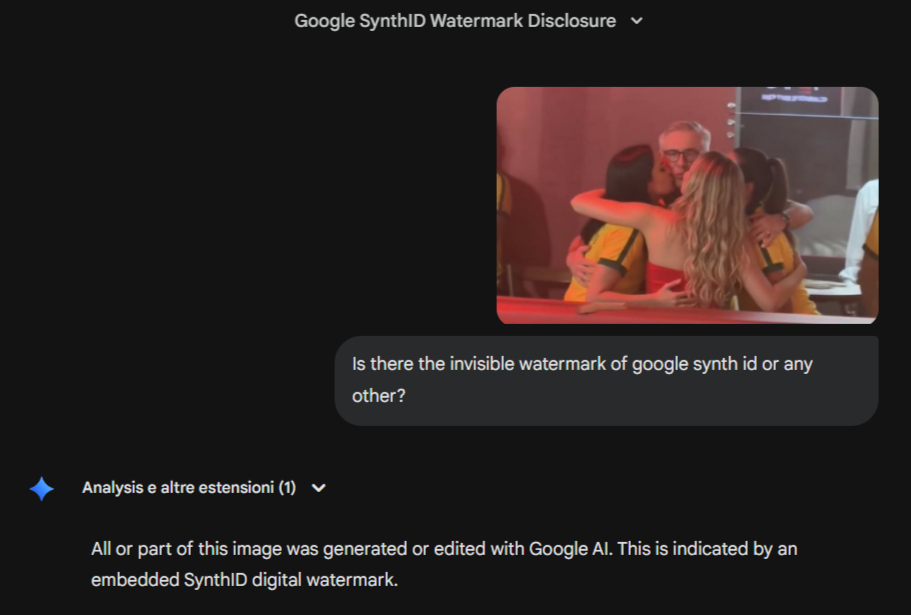911x615 pixels.
Task: Click the word Disclosure in the chat title
Action: 572,21
